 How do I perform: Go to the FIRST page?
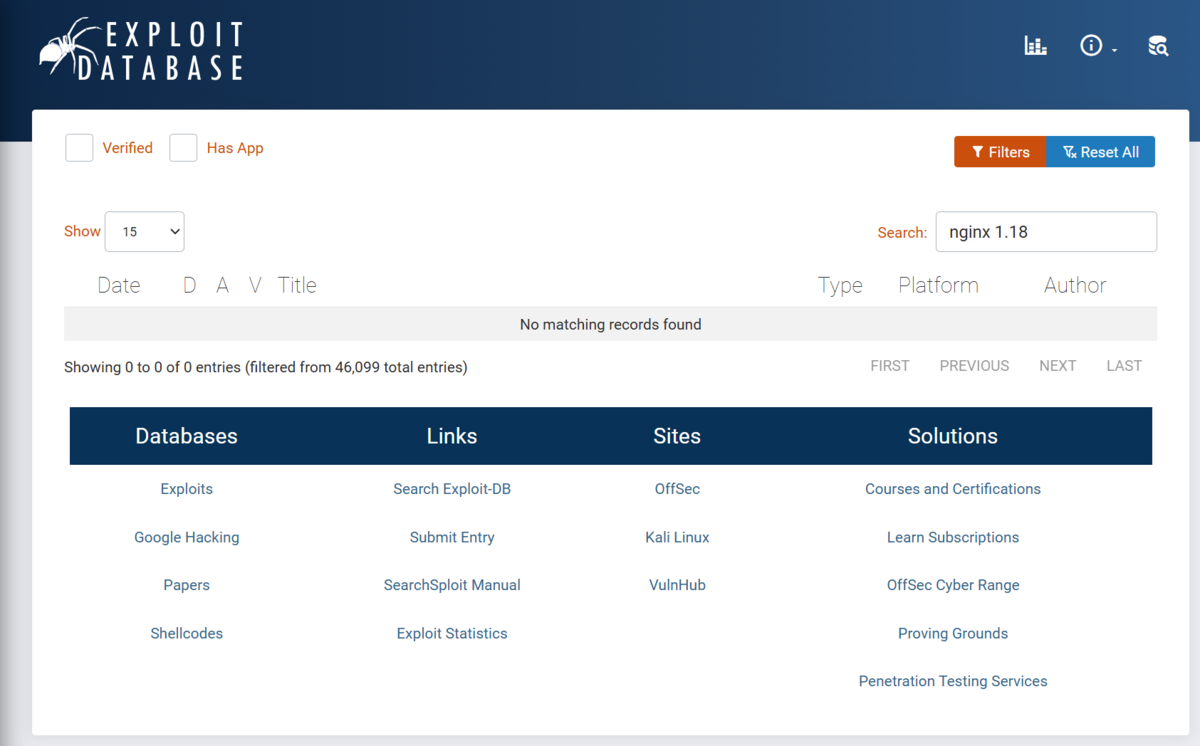click(890, 366)
